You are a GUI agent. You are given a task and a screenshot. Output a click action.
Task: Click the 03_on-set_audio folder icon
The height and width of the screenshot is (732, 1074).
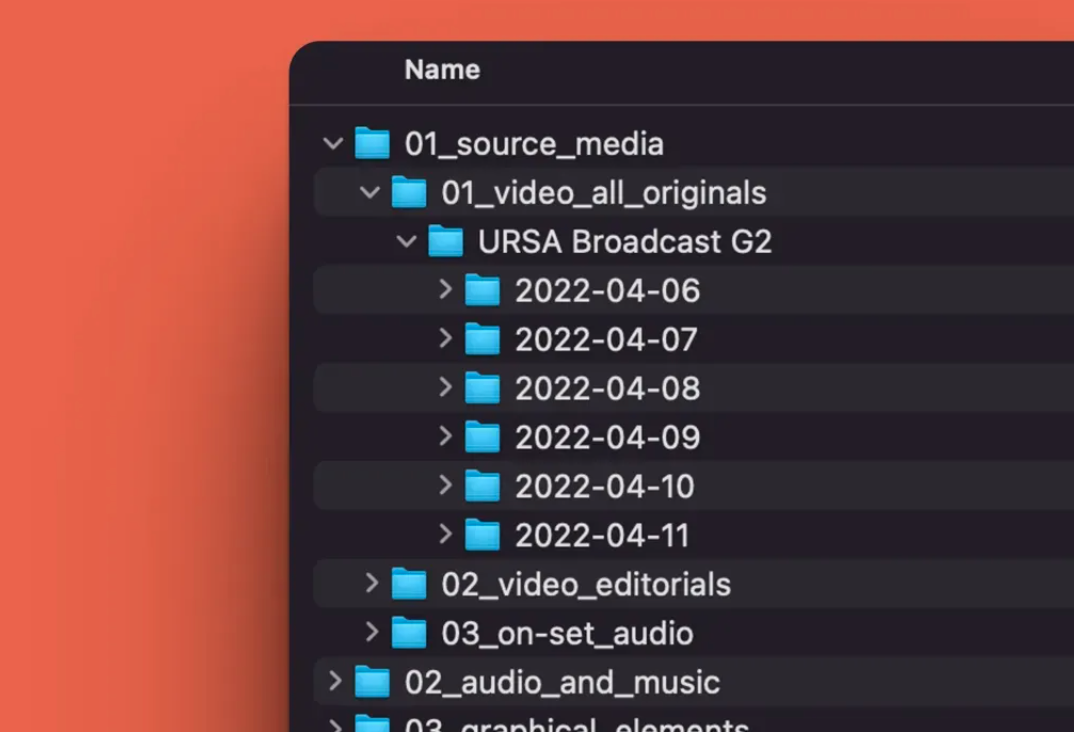click(x=407, y=634)
